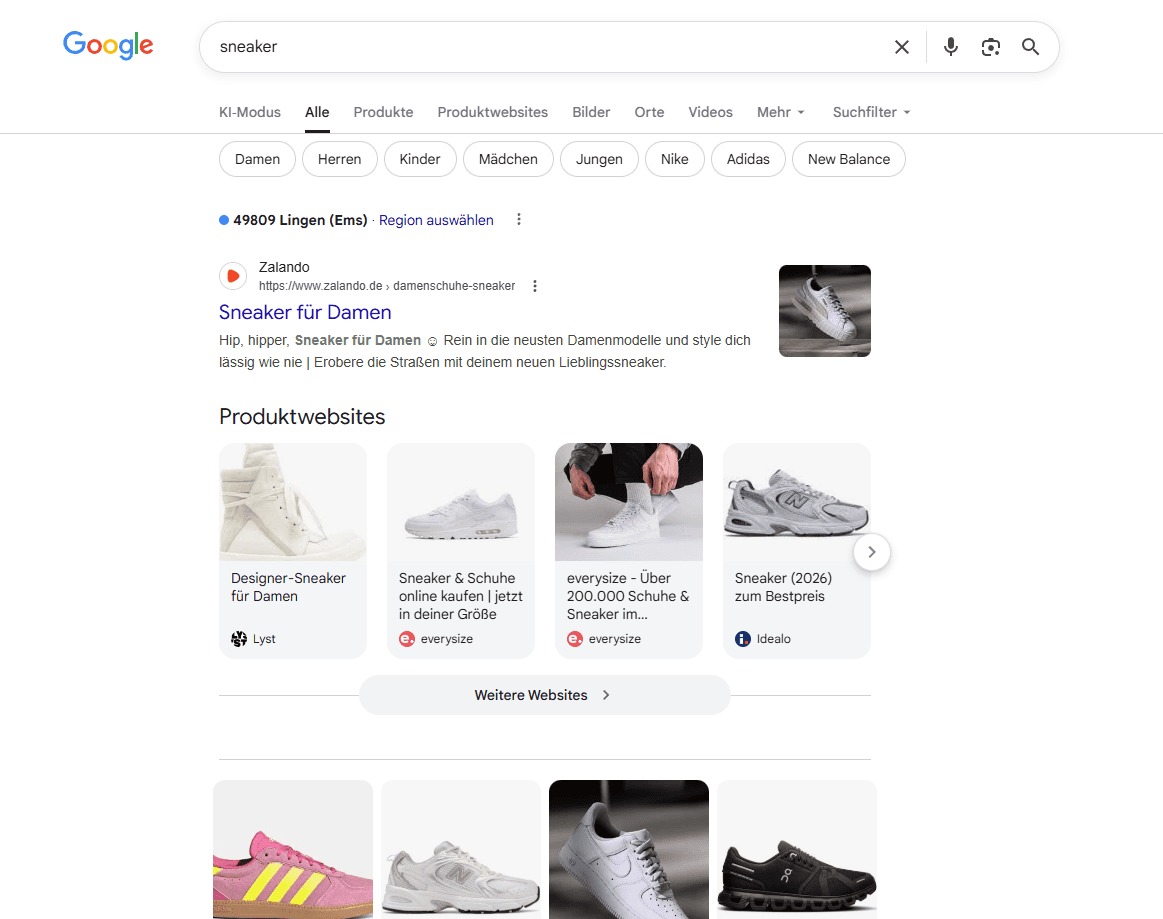Open three-dot menu beside Zalando URL
The height and width of the screenshot is (919, 1163).
(535, 286)
